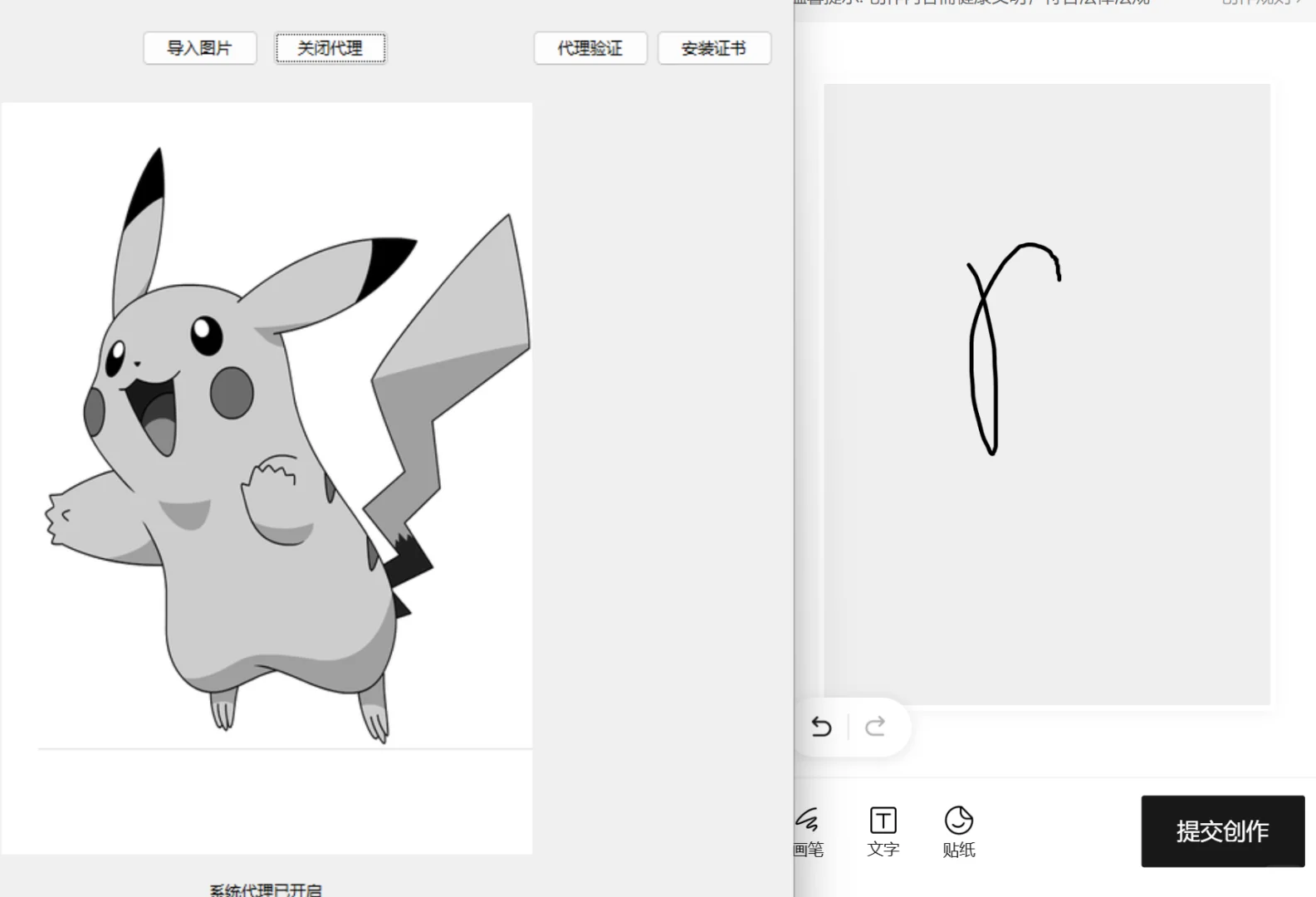Viewport: 1316px width, 897px height.
Task: Open the 贴纸 sticker tool
Action: pos(959,832)
